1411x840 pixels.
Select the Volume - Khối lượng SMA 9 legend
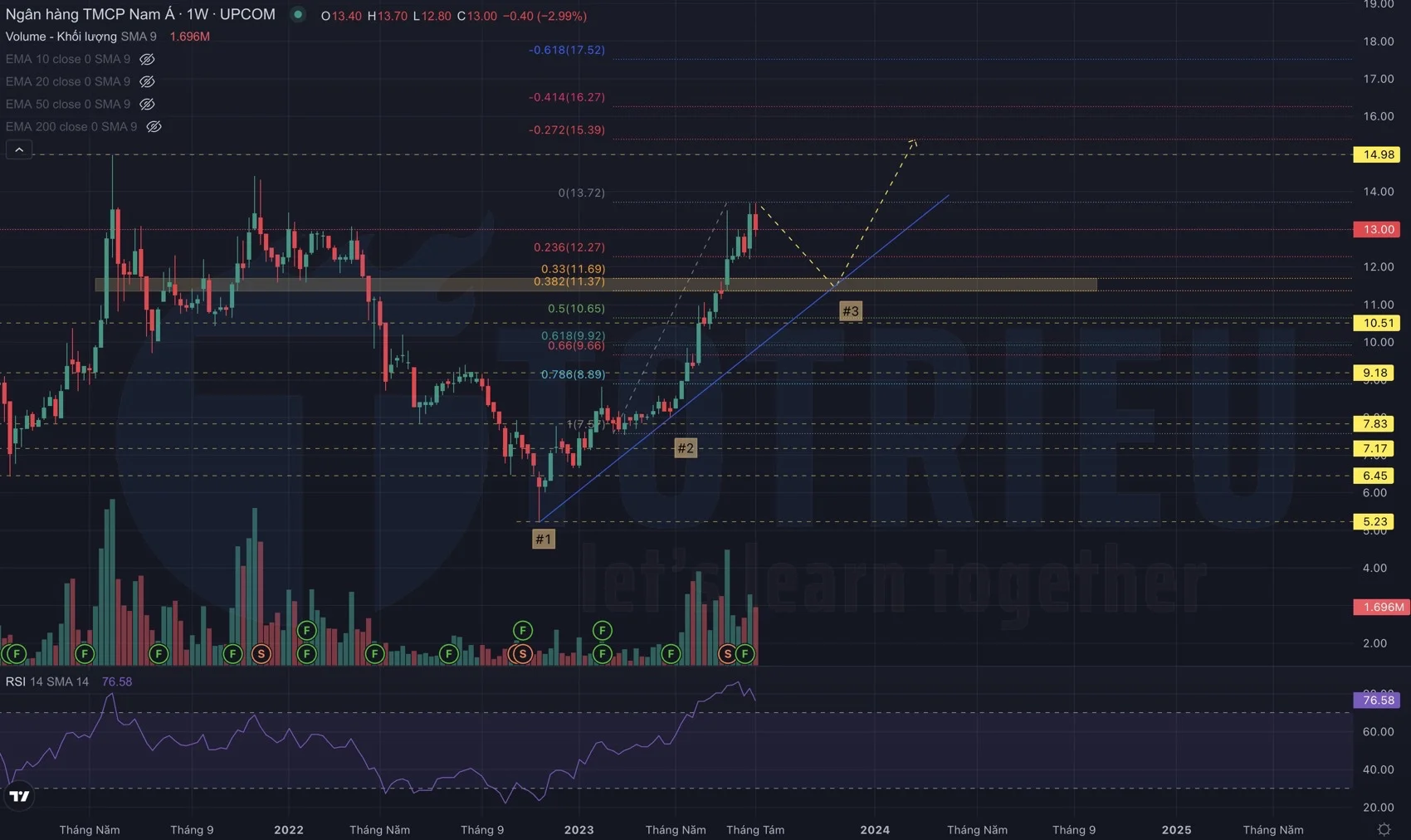(81, 37)
